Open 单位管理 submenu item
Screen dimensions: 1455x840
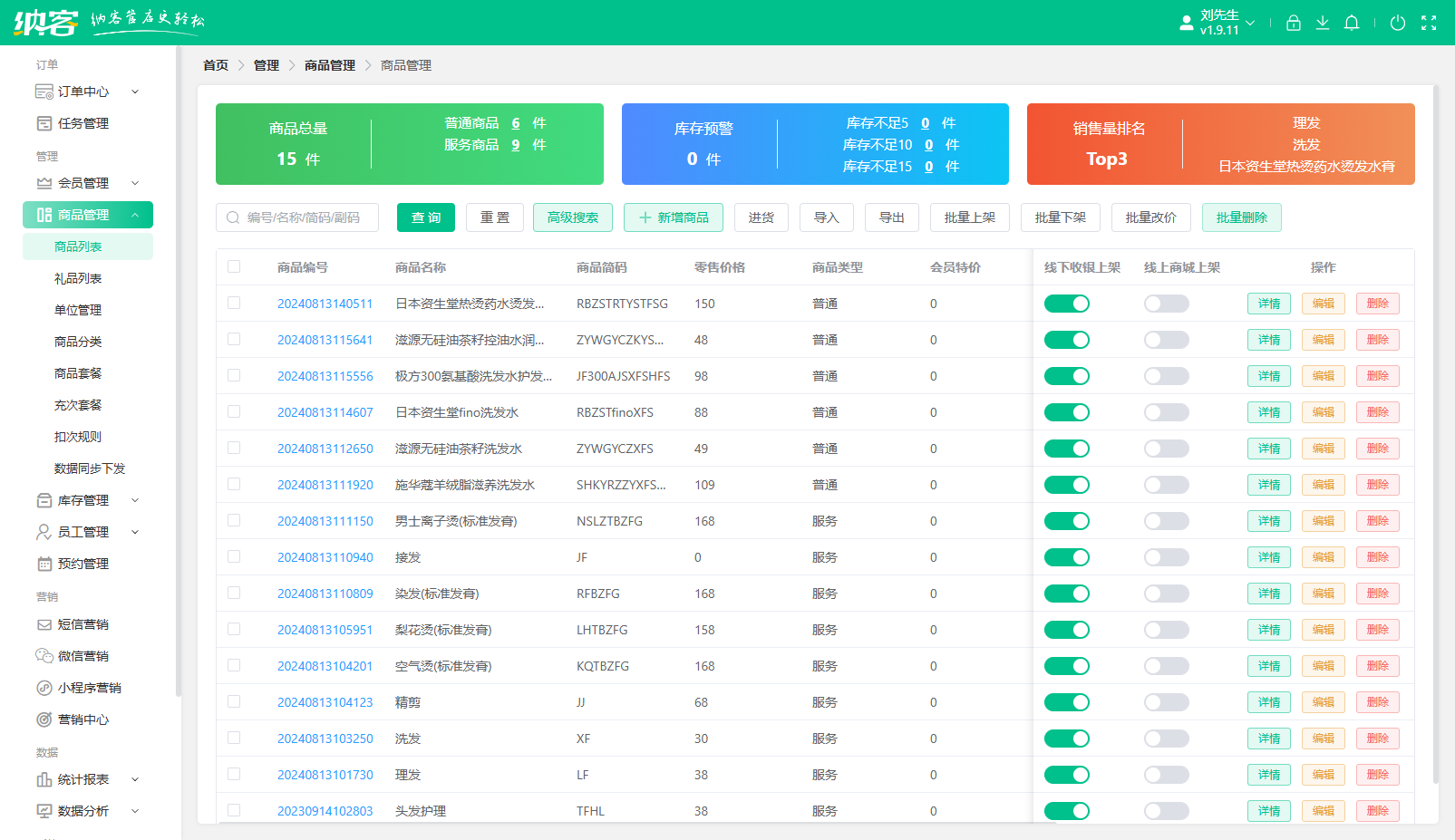point(88,310)
